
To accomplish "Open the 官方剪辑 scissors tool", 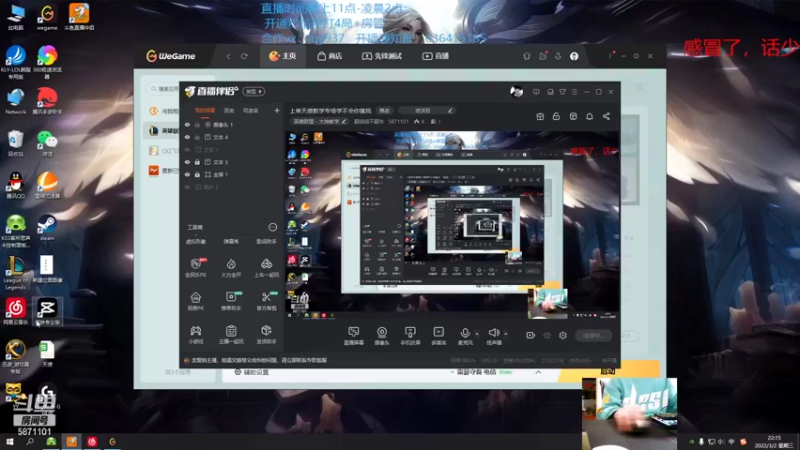I will click(x=266, y=301).
